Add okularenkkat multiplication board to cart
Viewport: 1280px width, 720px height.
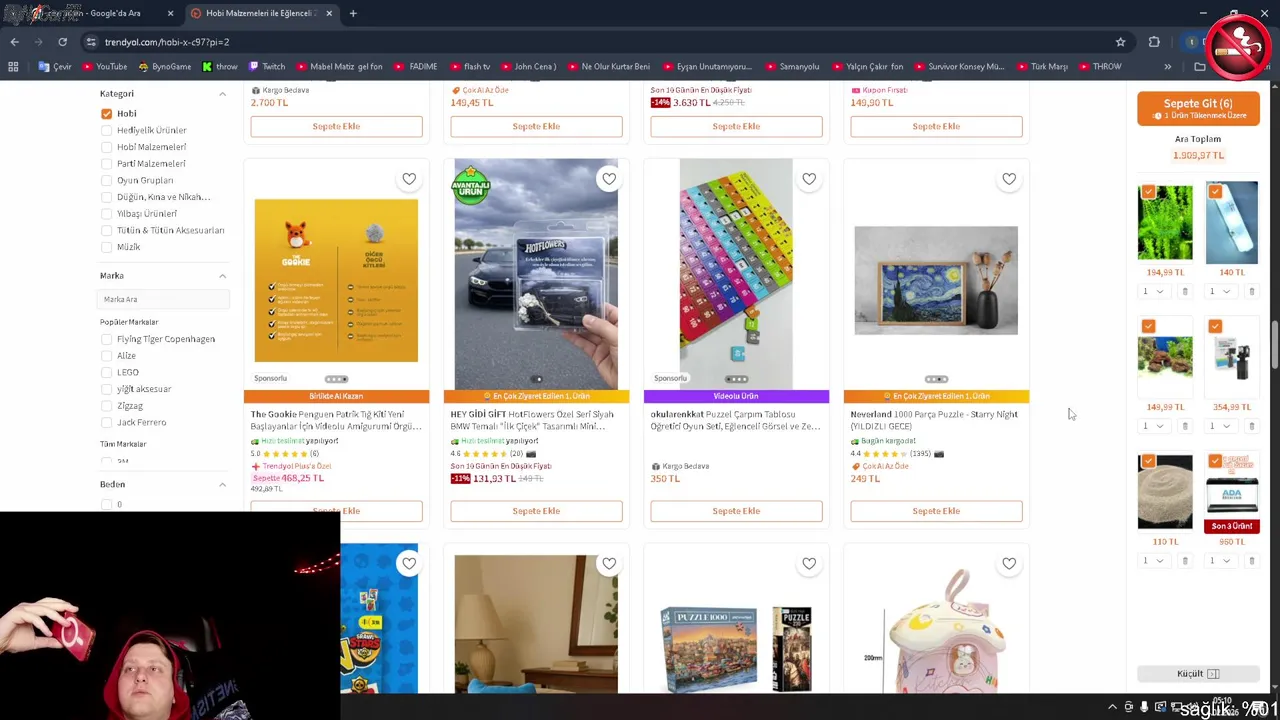(x=736, y=511)
